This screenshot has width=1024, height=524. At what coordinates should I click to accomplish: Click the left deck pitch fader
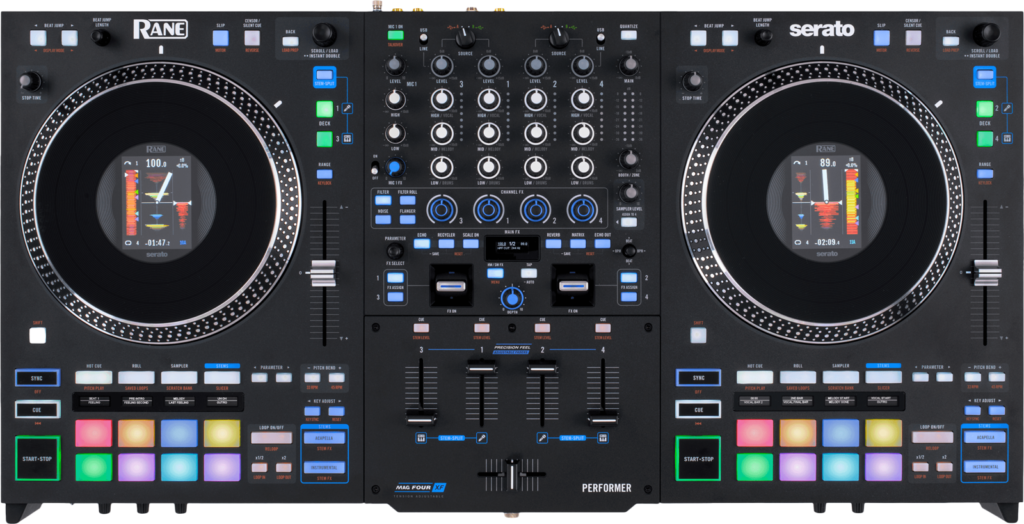[x=322, y=272]
